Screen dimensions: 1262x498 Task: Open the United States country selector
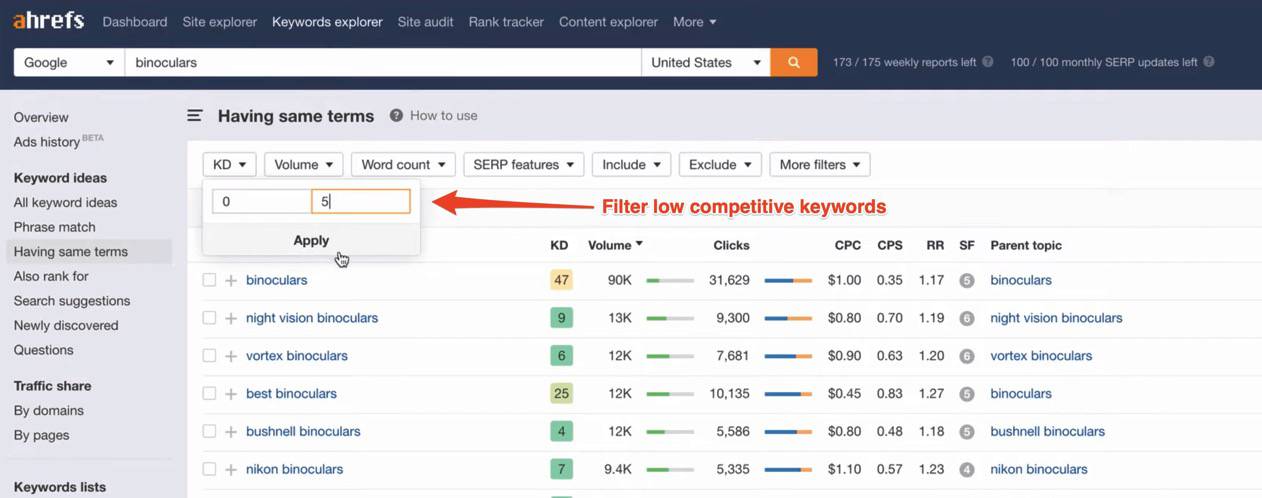(x=705, y=62)
